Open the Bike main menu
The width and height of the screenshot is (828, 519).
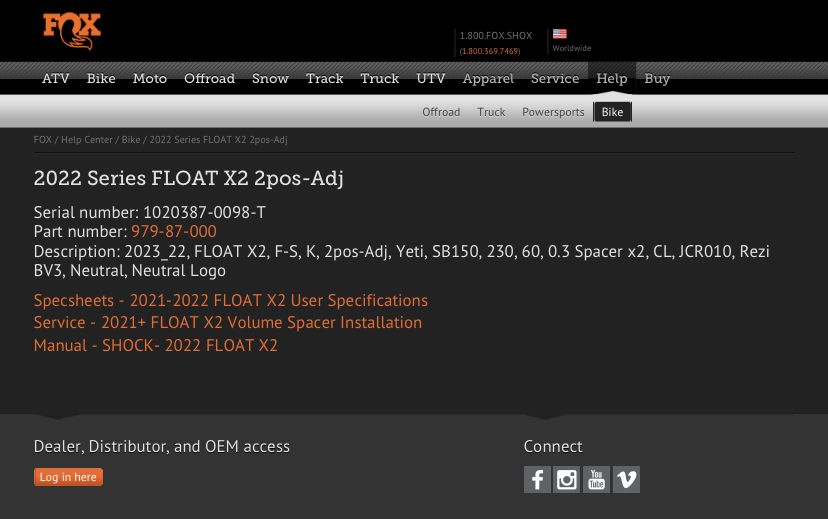tap(101, 78)
